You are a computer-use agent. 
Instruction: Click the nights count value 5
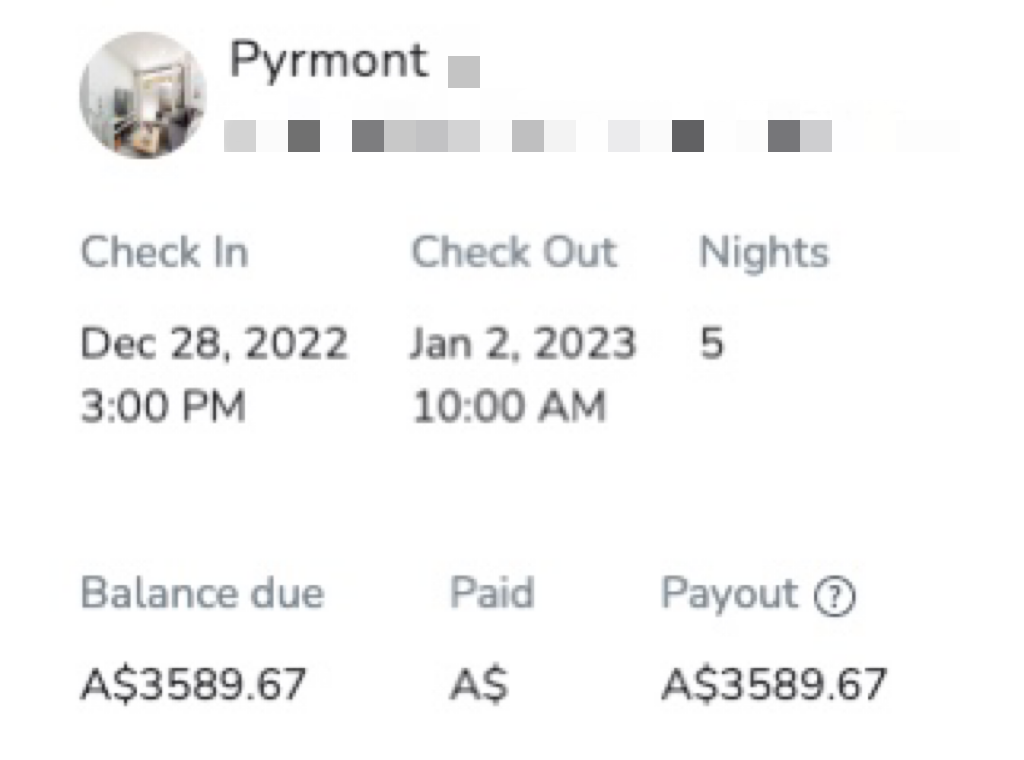click(712, 343)
